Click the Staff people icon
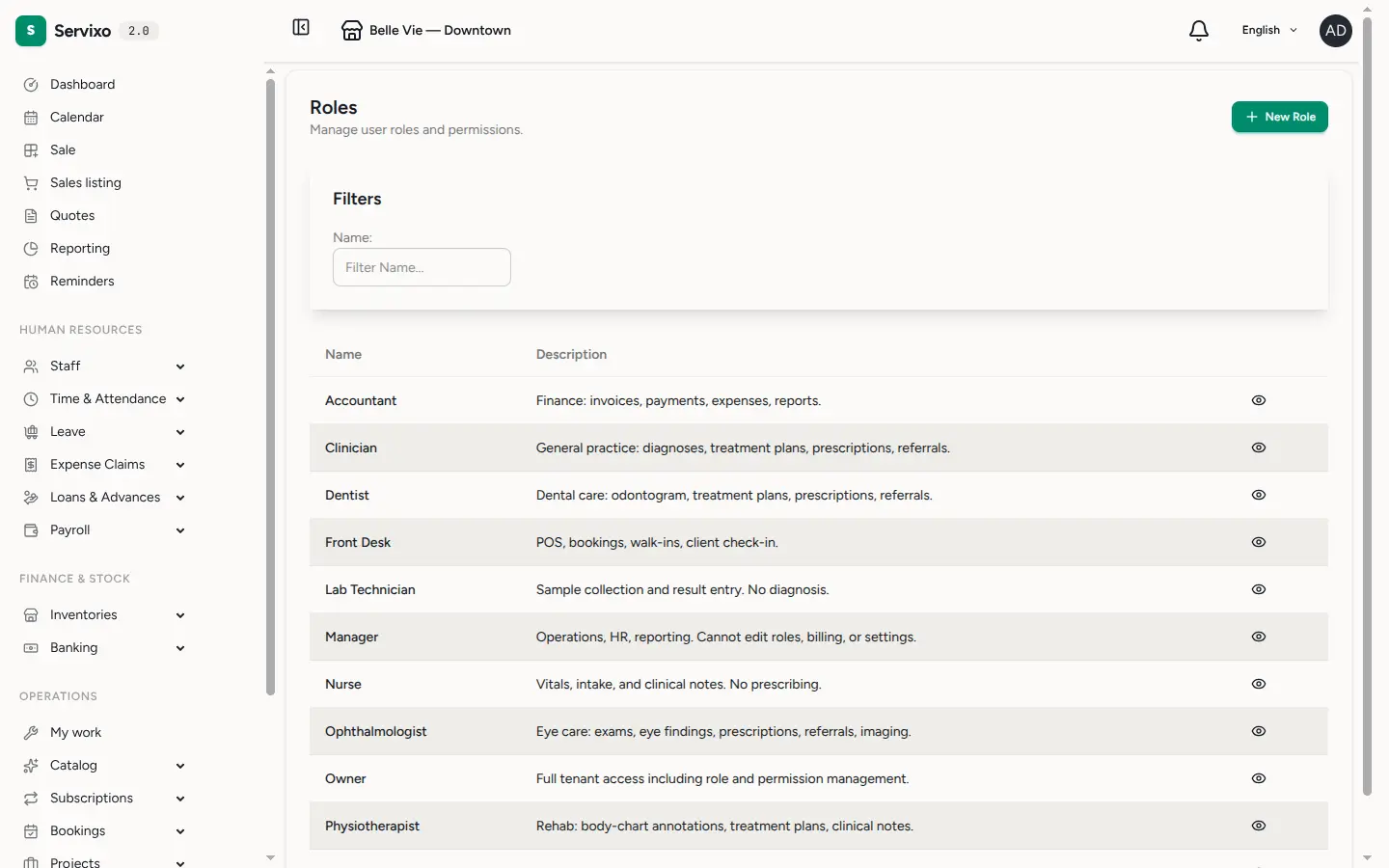This screenshot has width=1389, height=868. click(31, 366)
